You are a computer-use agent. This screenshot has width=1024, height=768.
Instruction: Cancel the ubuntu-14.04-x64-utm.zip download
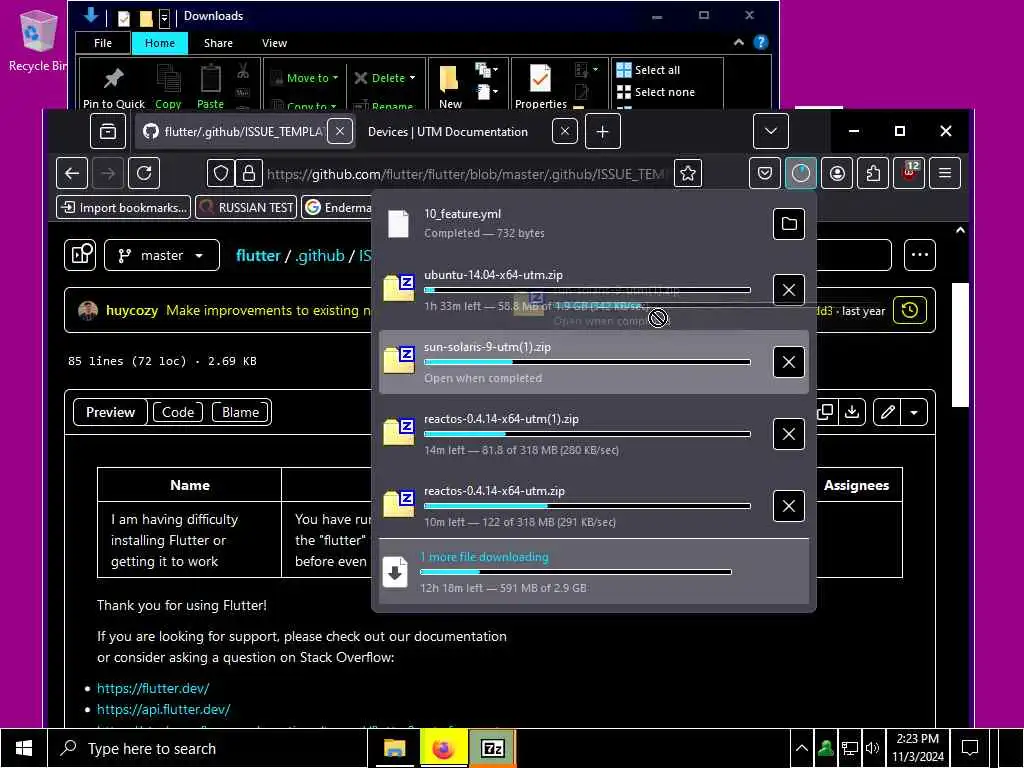788,290
